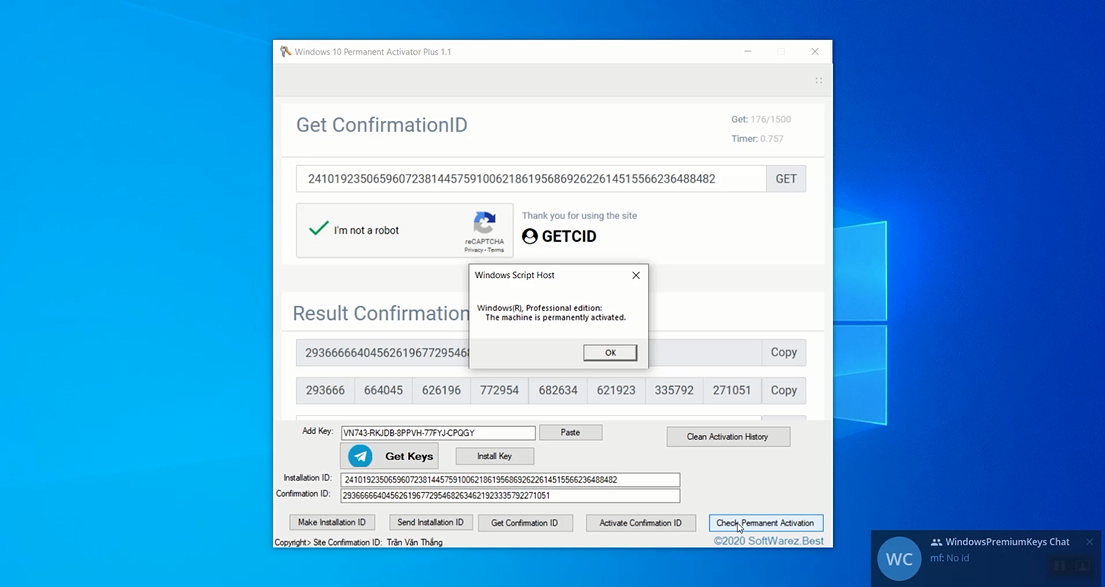Click the reCAPTCHA logo icon

[484, 223]
